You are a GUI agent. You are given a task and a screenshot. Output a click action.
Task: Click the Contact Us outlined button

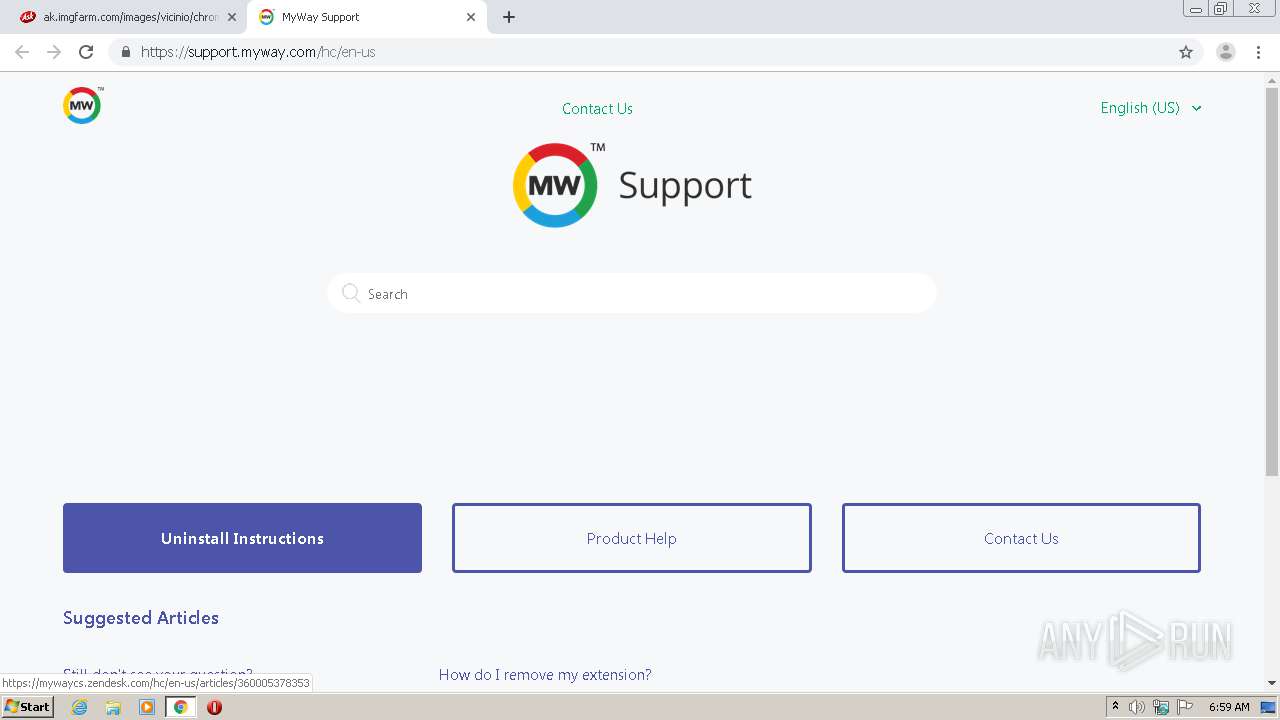point(1021,538)
